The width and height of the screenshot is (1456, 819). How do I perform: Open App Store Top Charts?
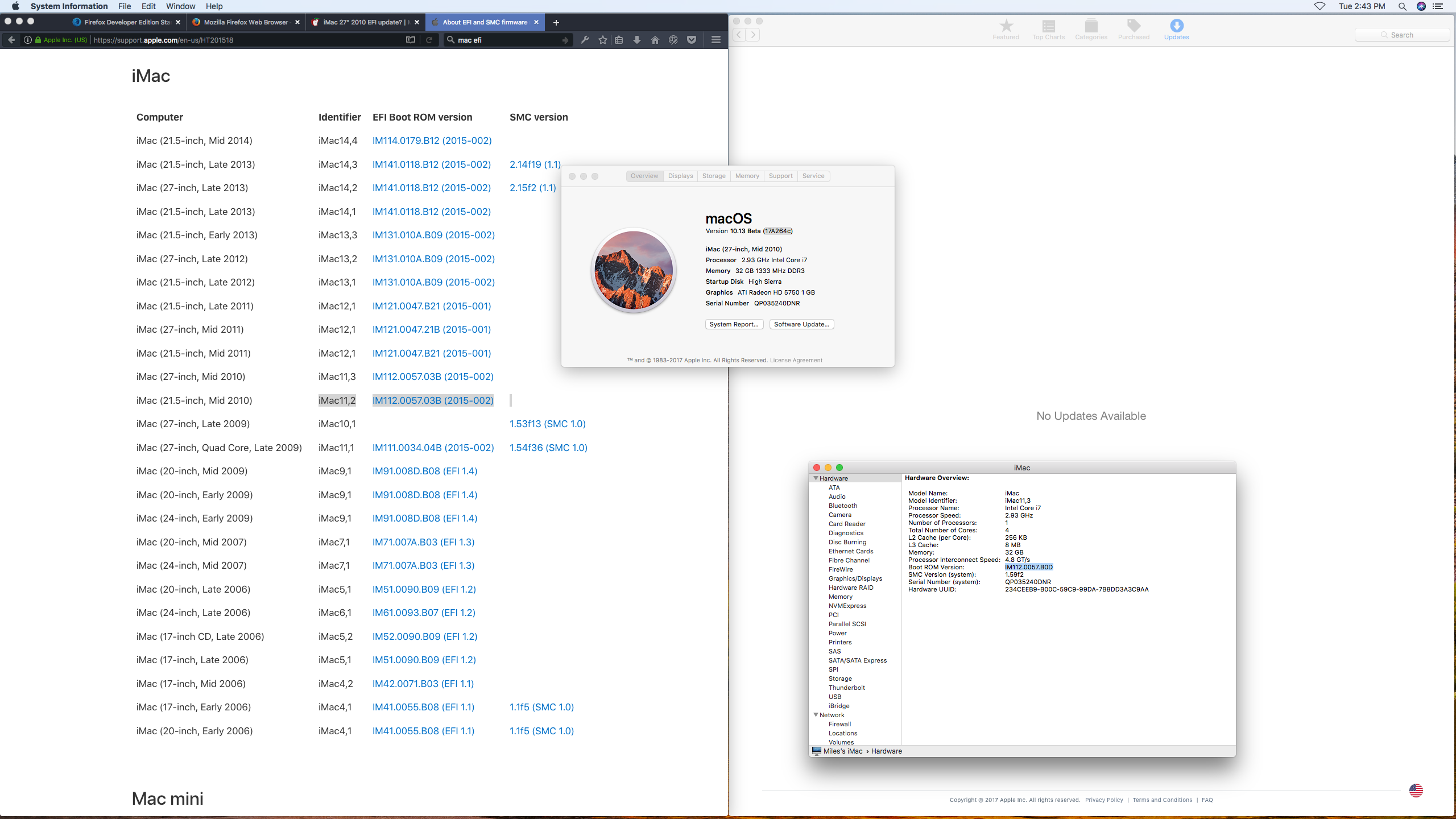(x=1048, y=30)
